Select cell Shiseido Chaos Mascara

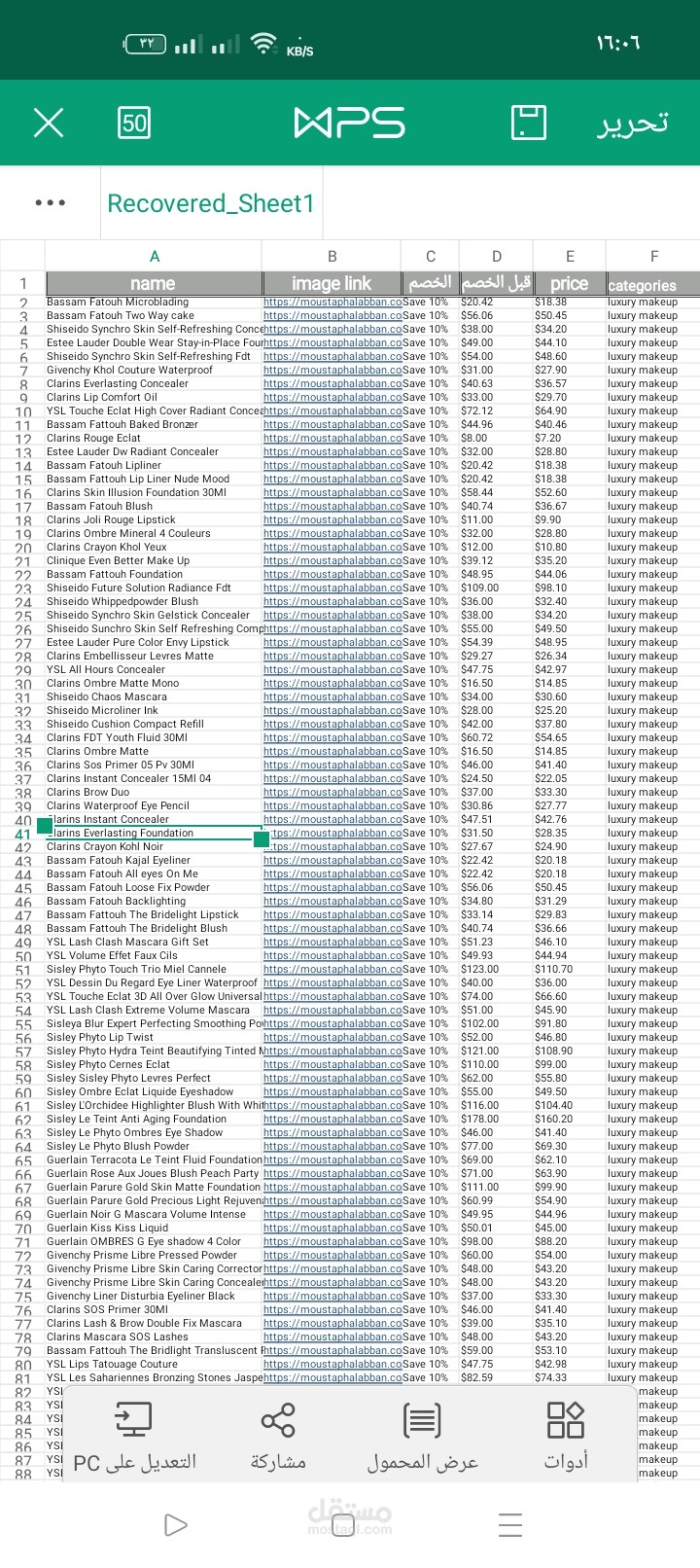(x=154, y=696)
